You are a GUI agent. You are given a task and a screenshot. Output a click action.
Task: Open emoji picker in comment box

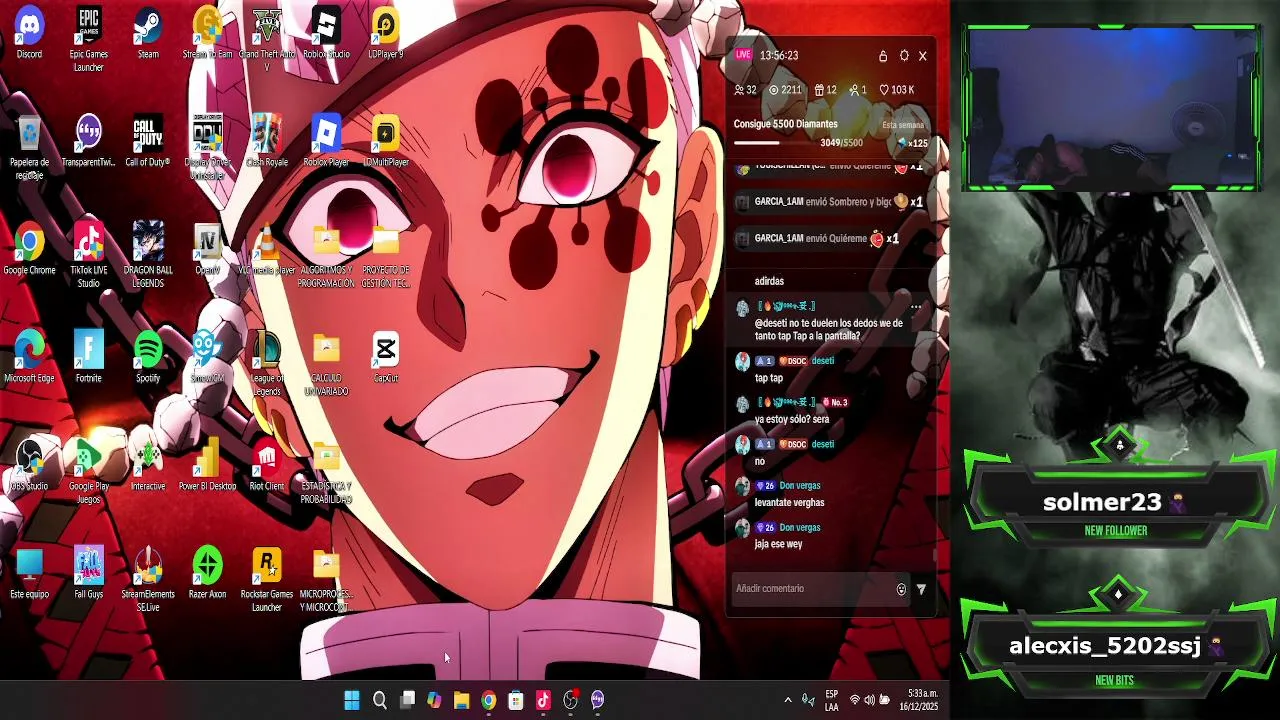pos(901,590)
